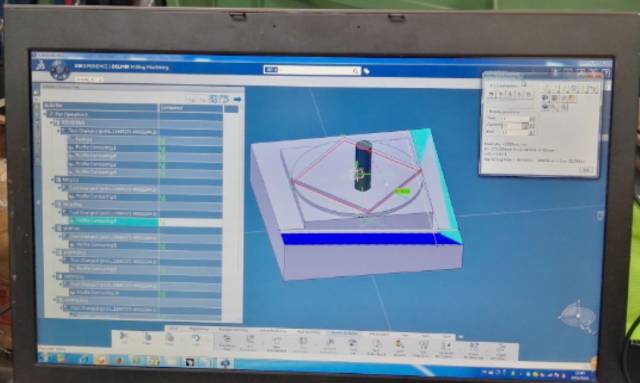Click the green label on the part surface
Viewport: 640px width, 383px height.
click(402, 191)
